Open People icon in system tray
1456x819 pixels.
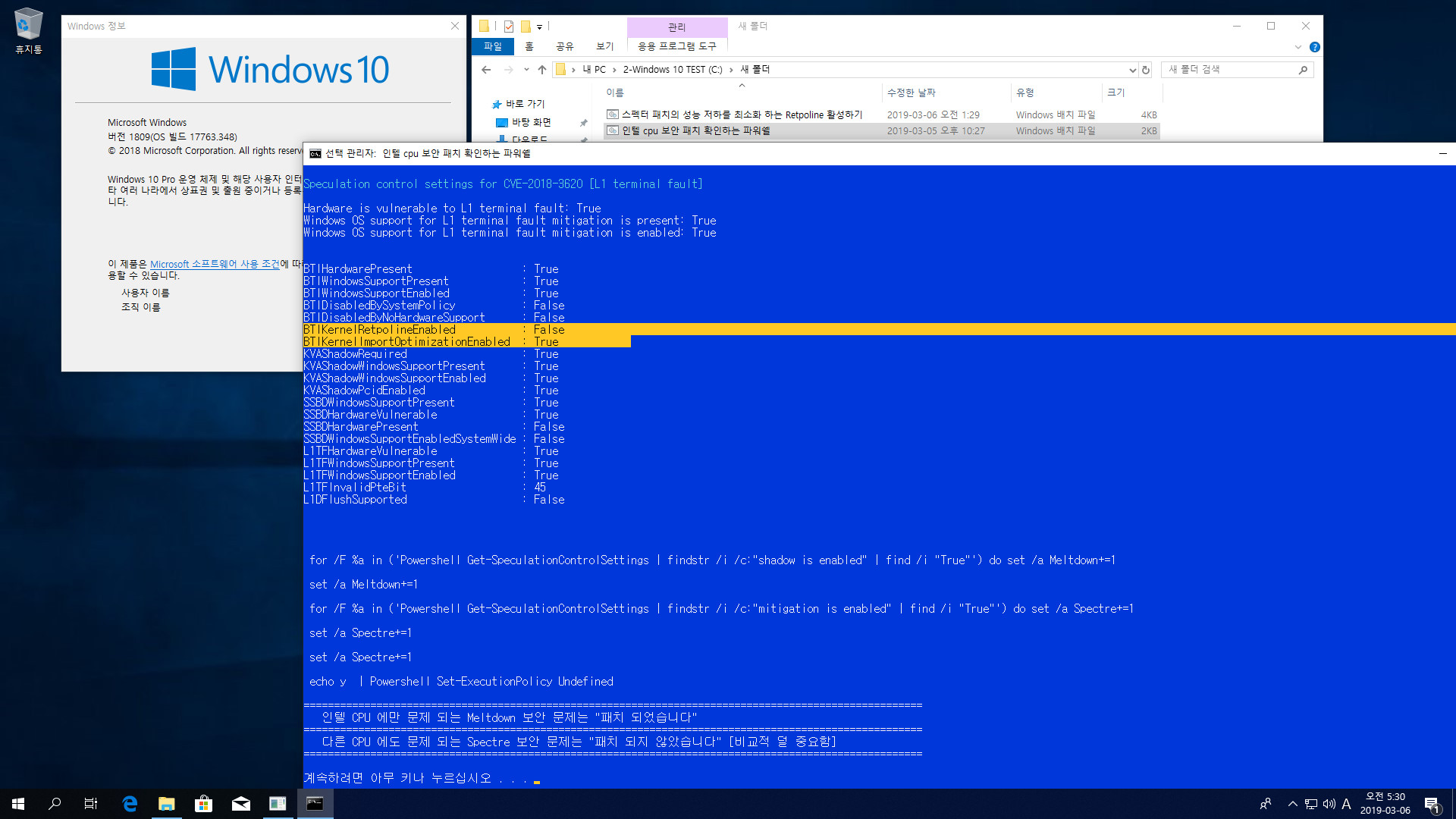(1266, 804)
